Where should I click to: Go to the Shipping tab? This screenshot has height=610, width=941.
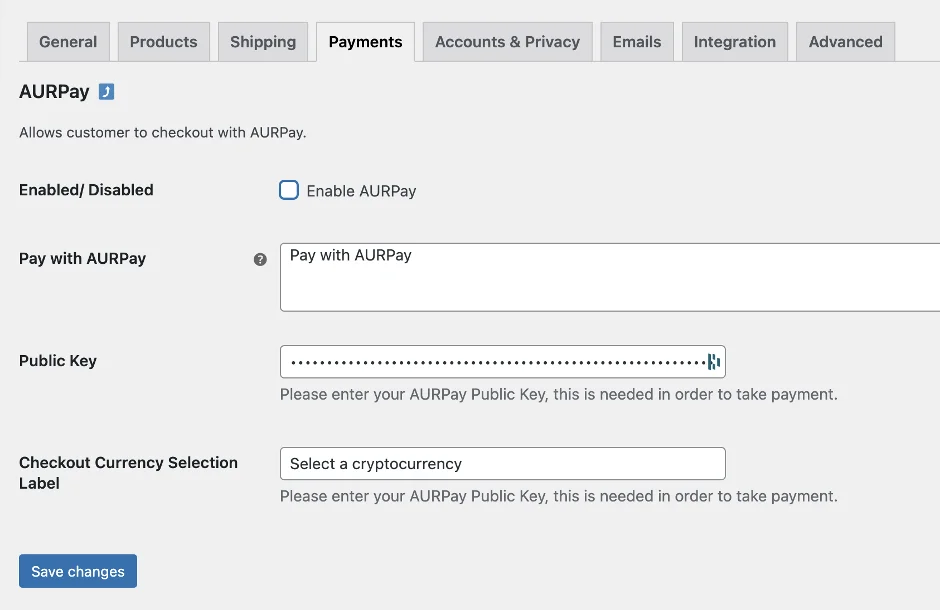pyautogui.click(x=263, y=42)
